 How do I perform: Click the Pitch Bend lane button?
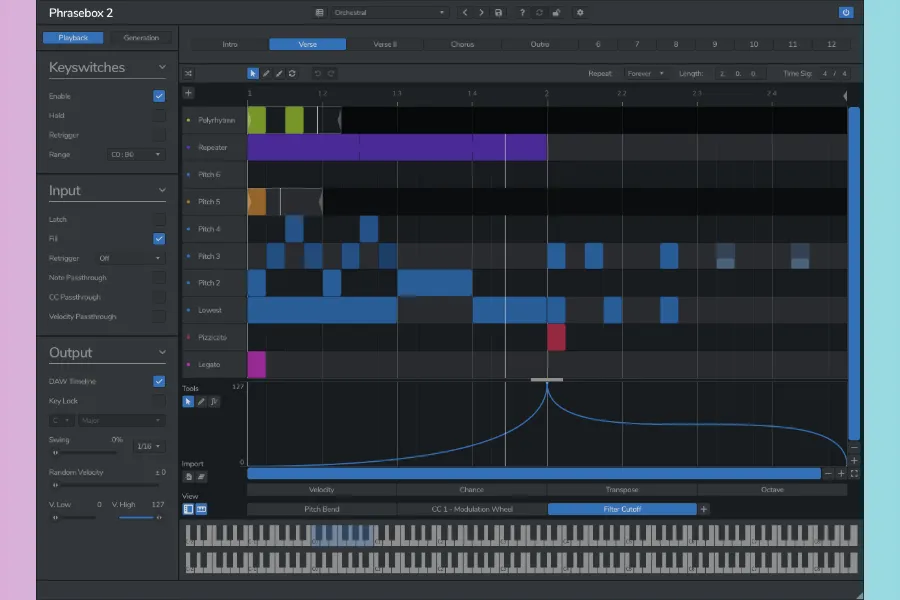tap(321, 509)
